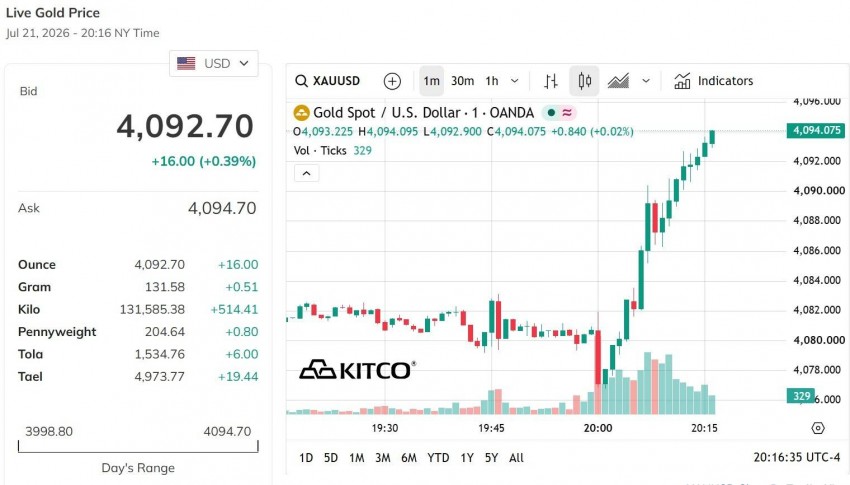The height and width of the screenshot is (485, 850).
Task: Set the chart range to YTD
Action: coord(438,458)
